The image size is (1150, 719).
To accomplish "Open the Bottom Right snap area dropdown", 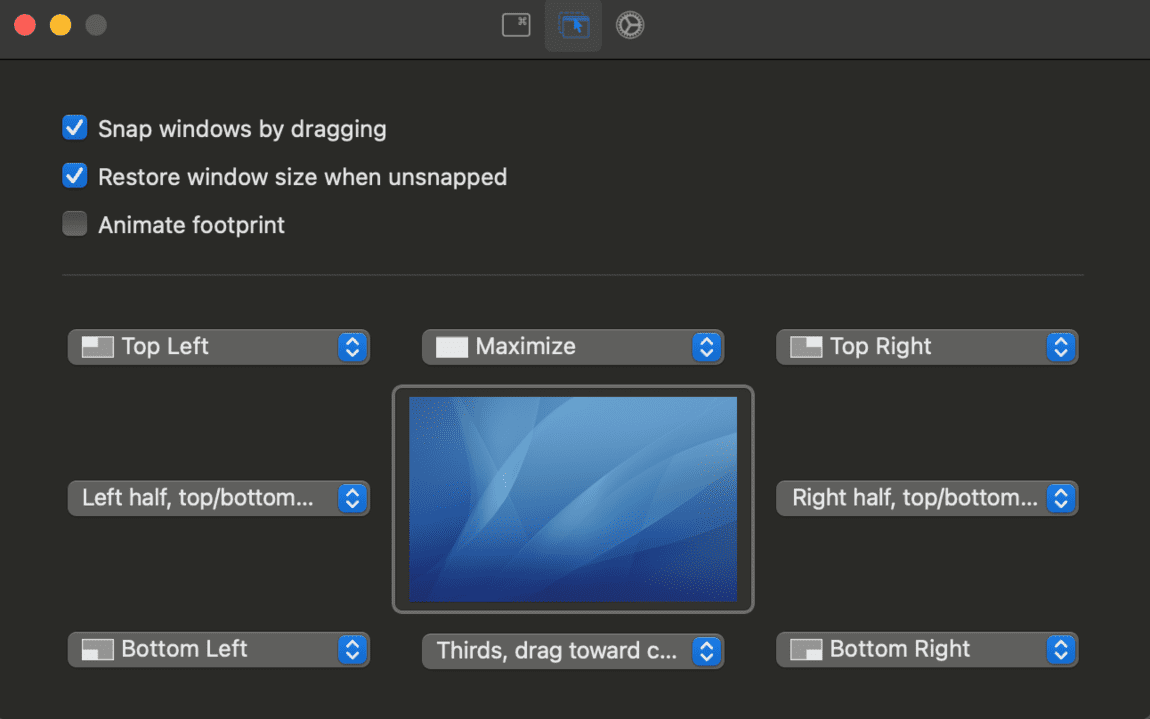I will (x=927, y=649).
